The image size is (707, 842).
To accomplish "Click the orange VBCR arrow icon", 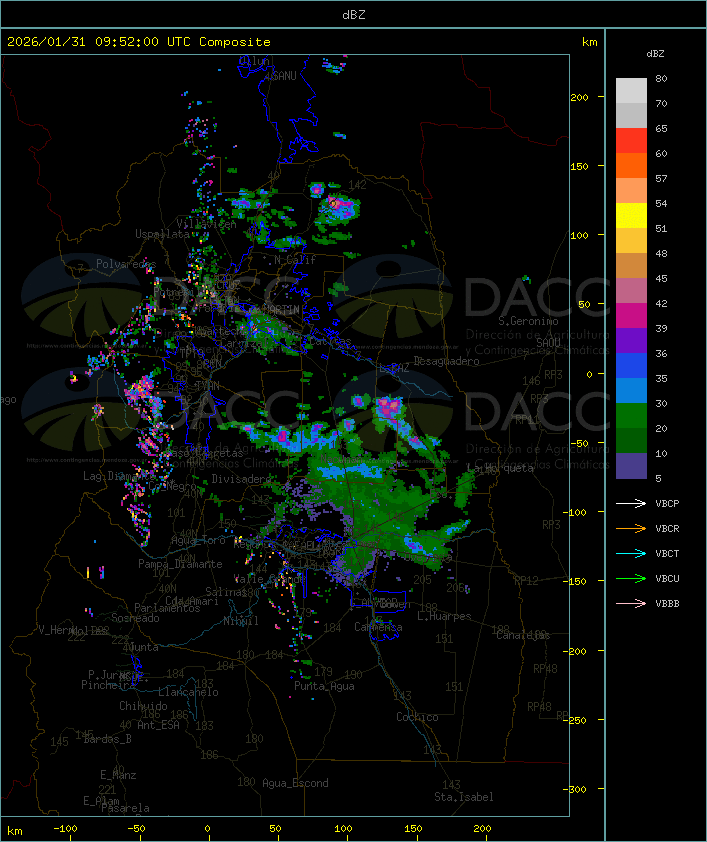I will click(x=631, y=529).
